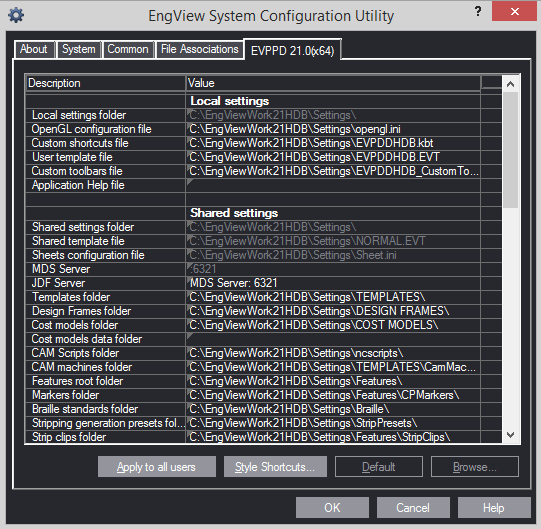Select Stripping generation presets folder row
The width and height of the screenshot is (541, 529).
(253, 423)
